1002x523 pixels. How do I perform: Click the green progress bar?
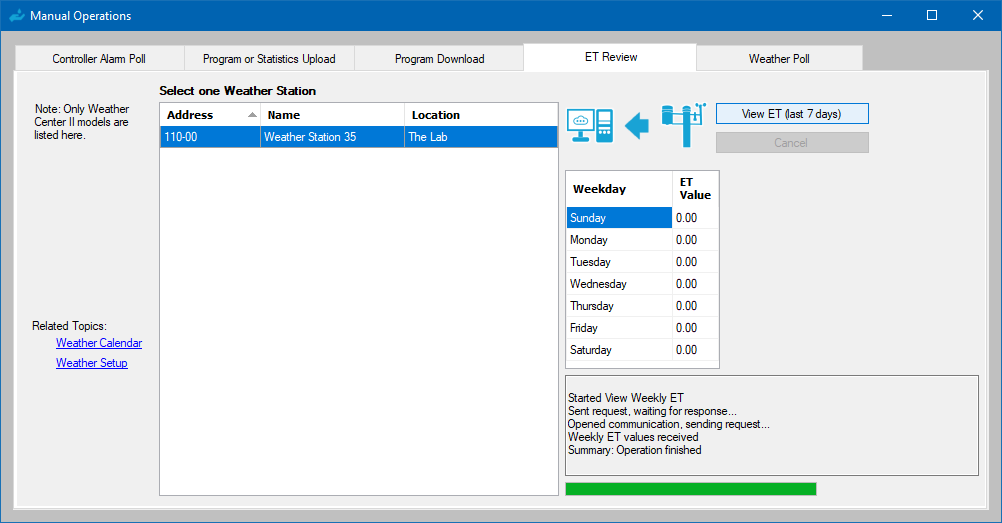click(x=691, y=489)
